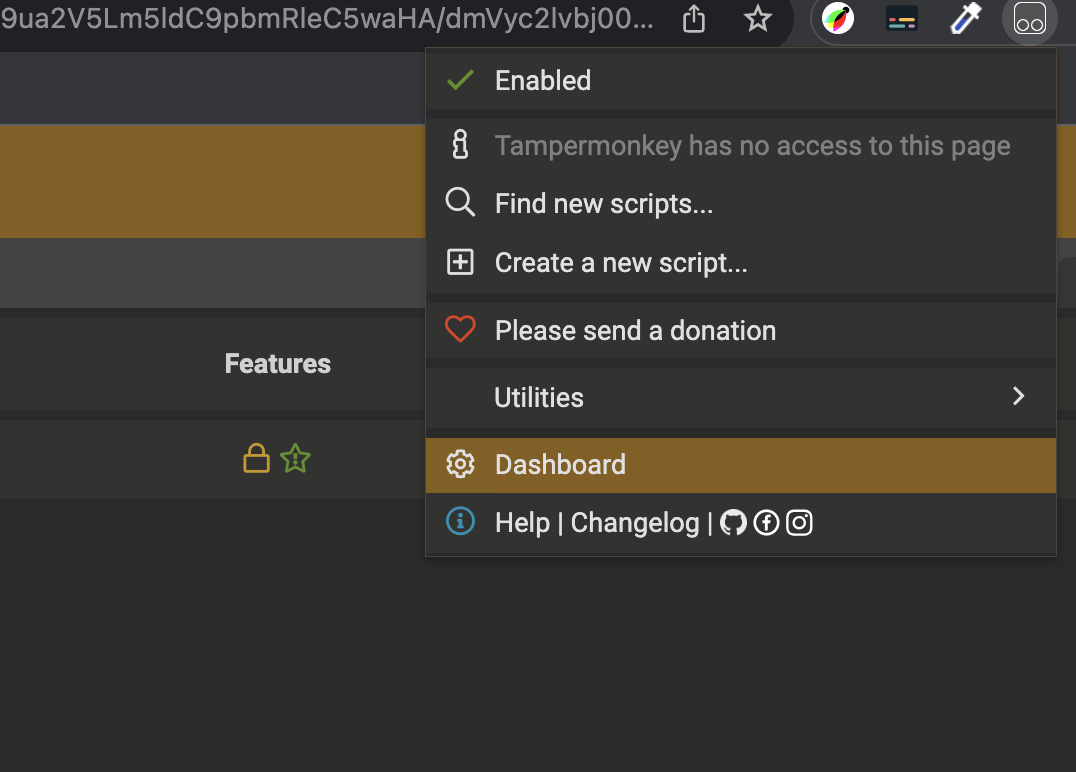
Task: Open the Tampermonkey Dashboard
Action: click(740, 465)
